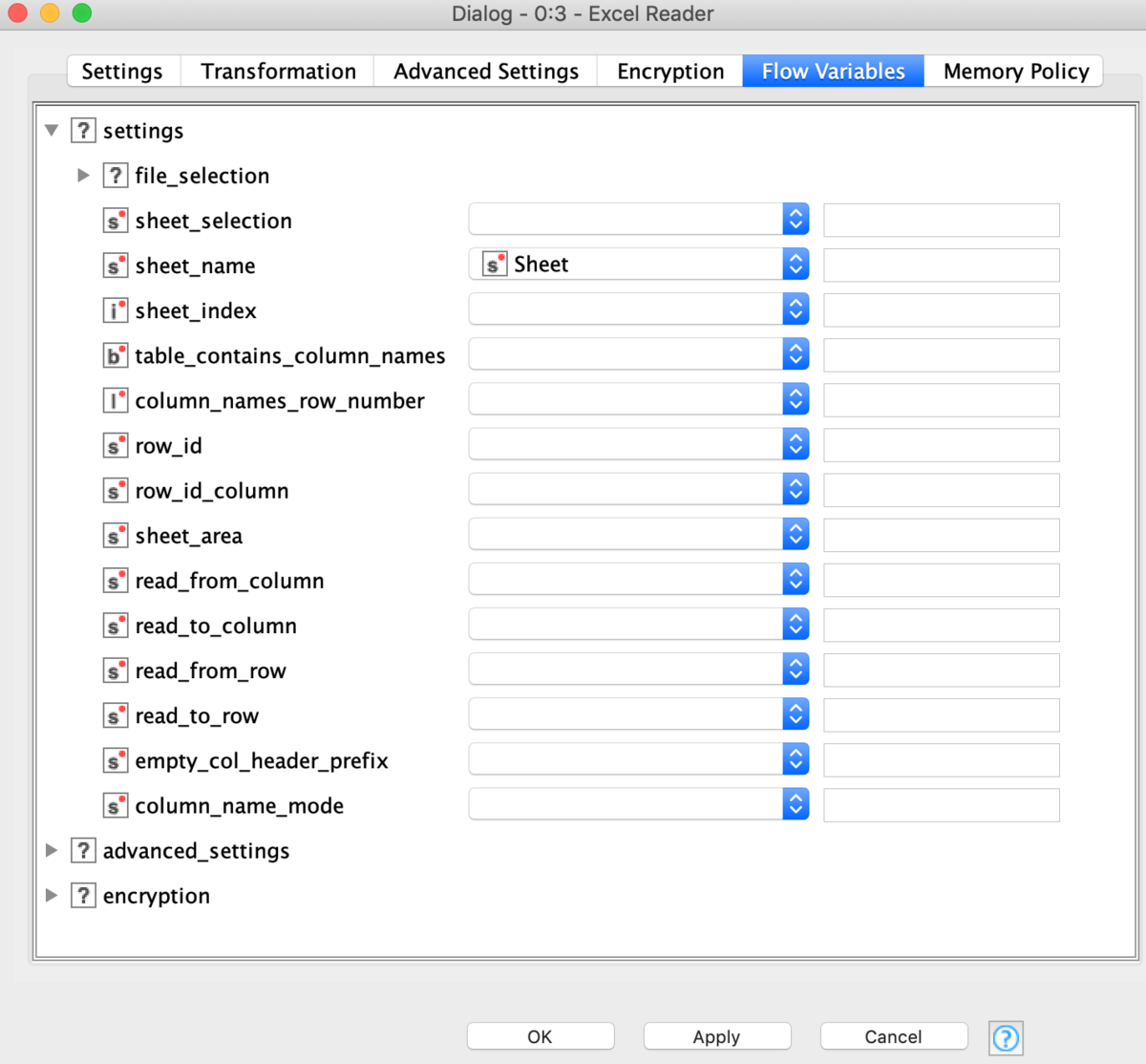Click the string icon next to read_from_column
Screen dimensions: 1146x1064
point(116,580)
